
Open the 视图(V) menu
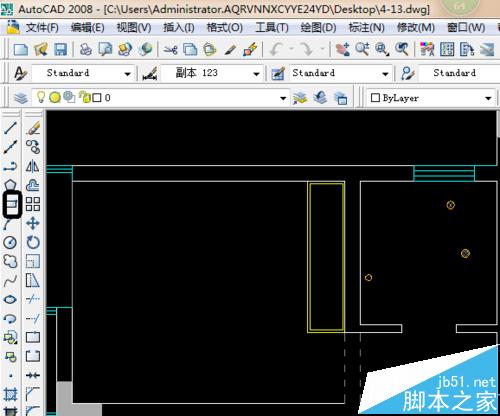[x=134, y=27]
